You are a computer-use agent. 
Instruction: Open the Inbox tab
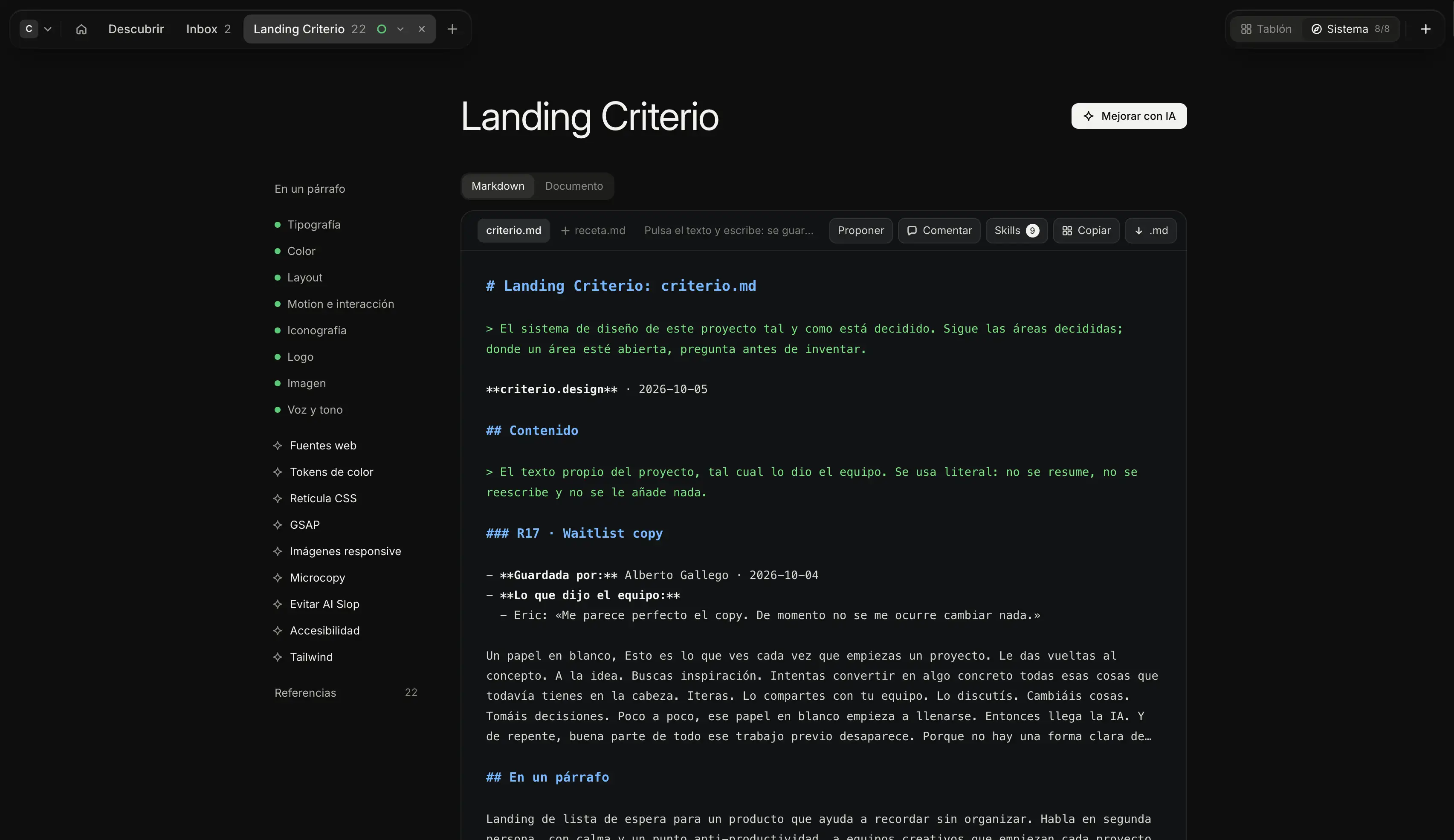tap(208, 29)
